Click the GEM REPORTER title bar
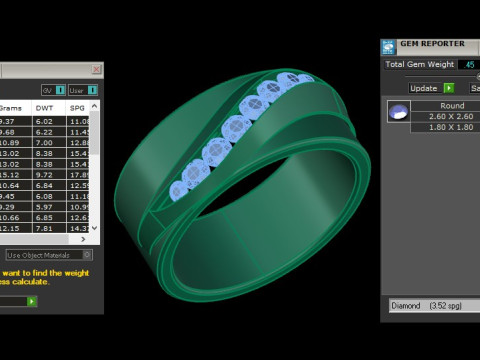The image size is (480, 360). 437,47
